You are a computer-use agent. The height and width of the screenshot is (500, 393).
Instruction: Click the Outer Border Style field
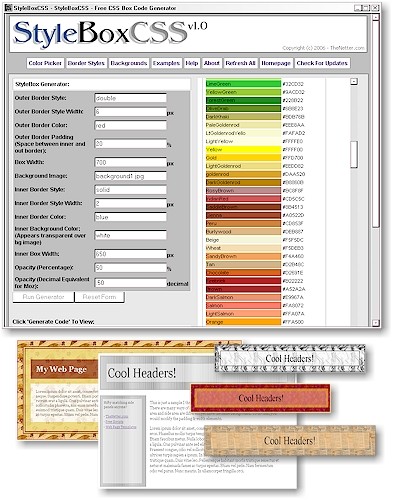coord(130,98)
